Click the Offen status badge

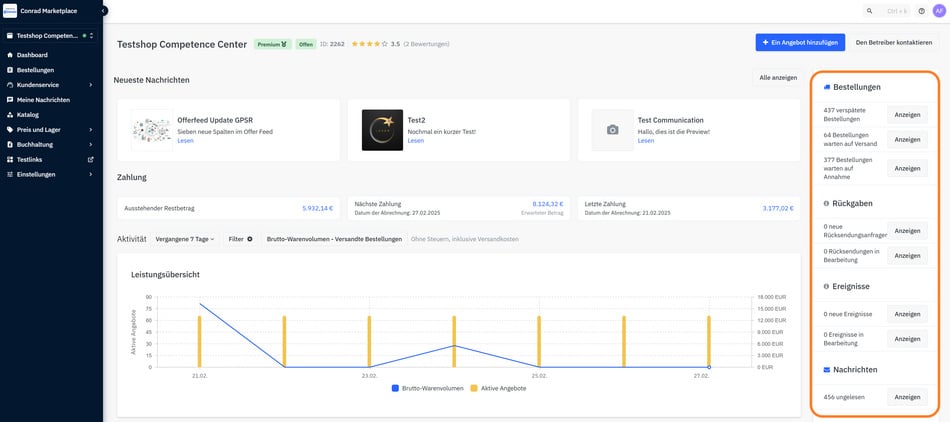306,44
